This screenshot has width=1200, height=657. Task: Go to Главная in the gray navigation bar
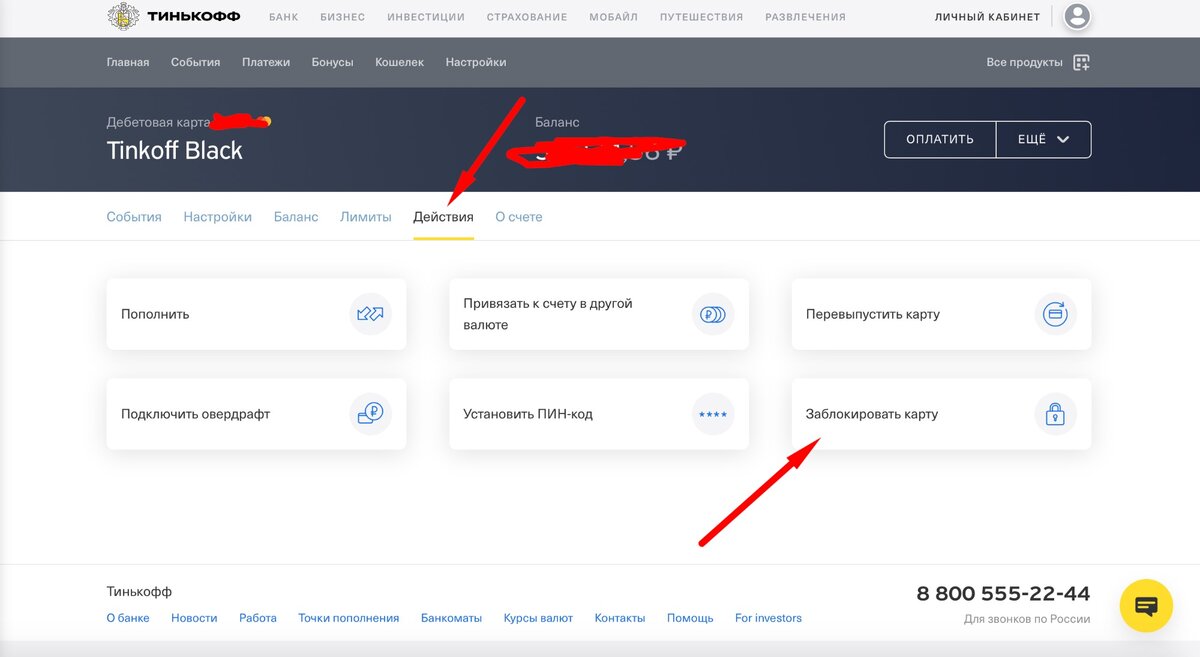coord(128,62)
